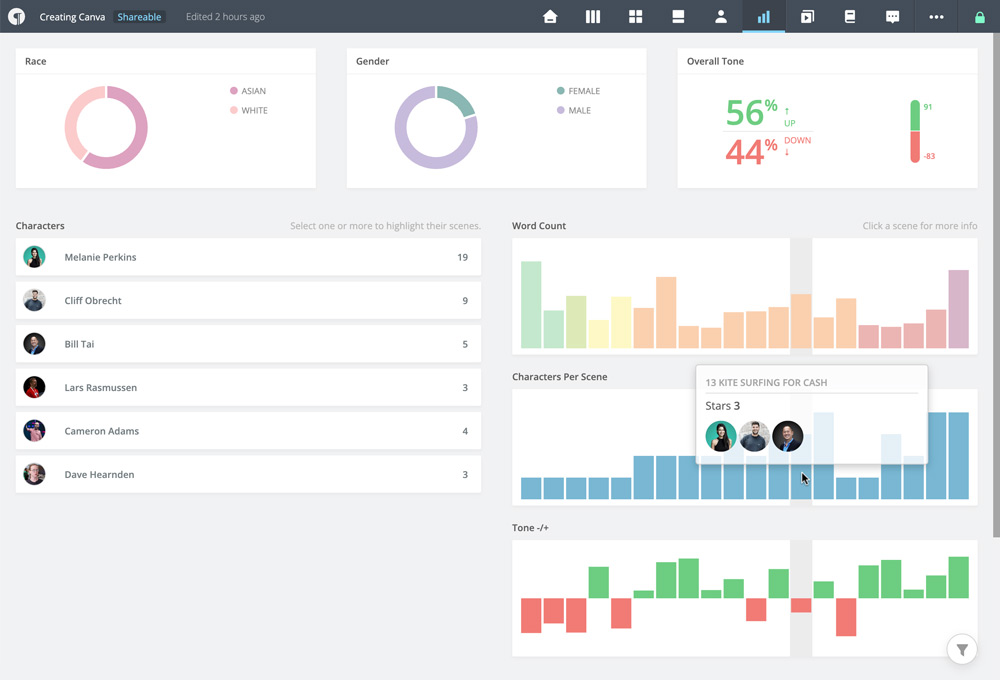Select the Cameron Adams character row
The height and width of the screenshot is (680, 1000).
[248, 431]
